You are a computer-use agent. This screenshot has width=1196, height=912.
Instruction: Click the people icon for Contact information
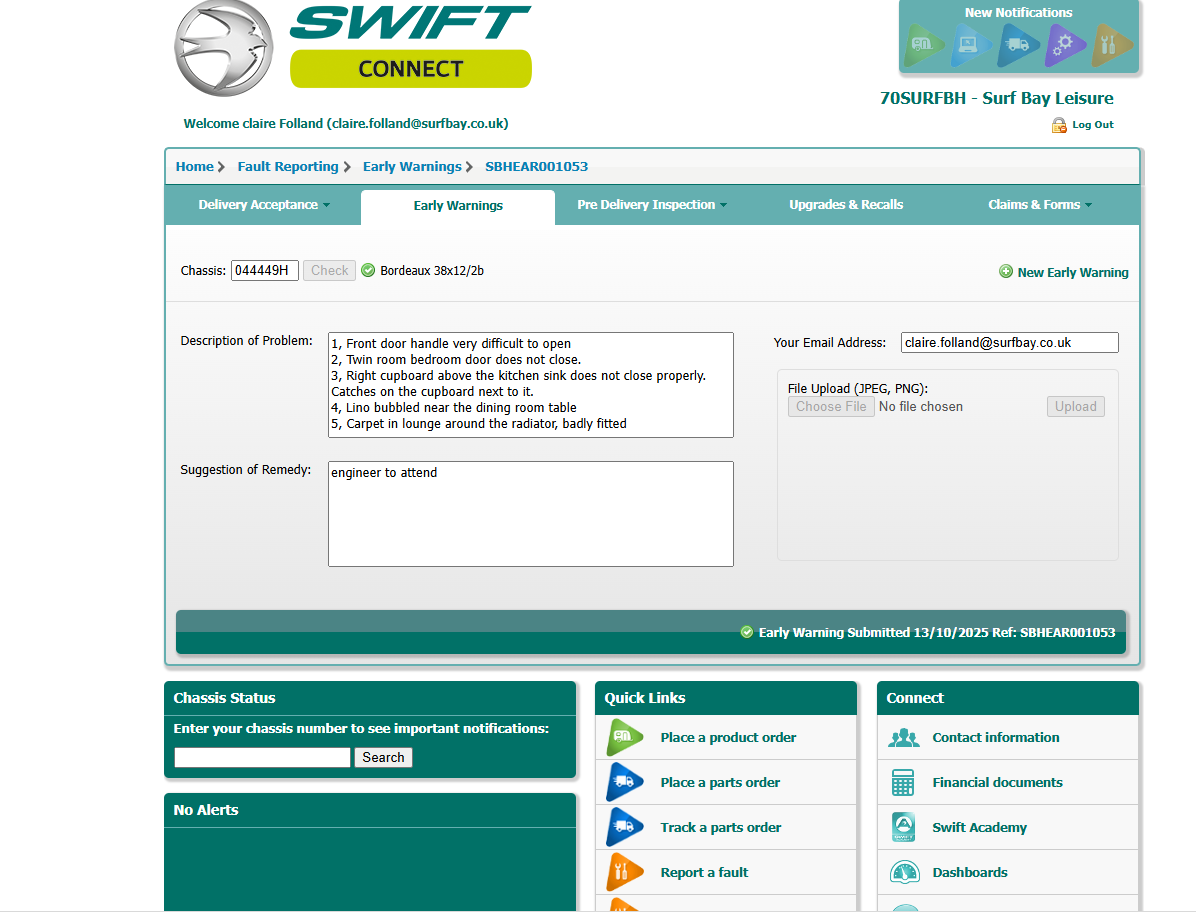click(904, 737)
